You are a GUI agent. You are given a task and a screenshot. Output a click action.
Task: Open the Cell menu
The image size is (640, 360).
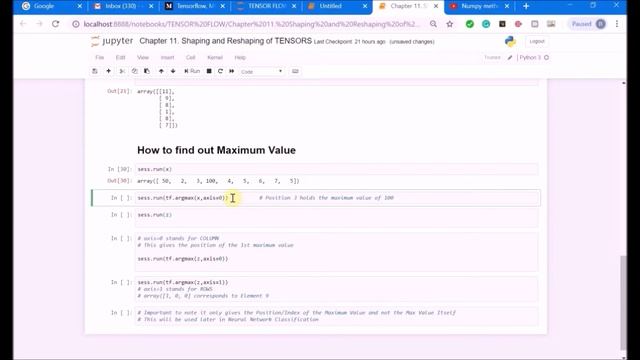tap(191, 58)
